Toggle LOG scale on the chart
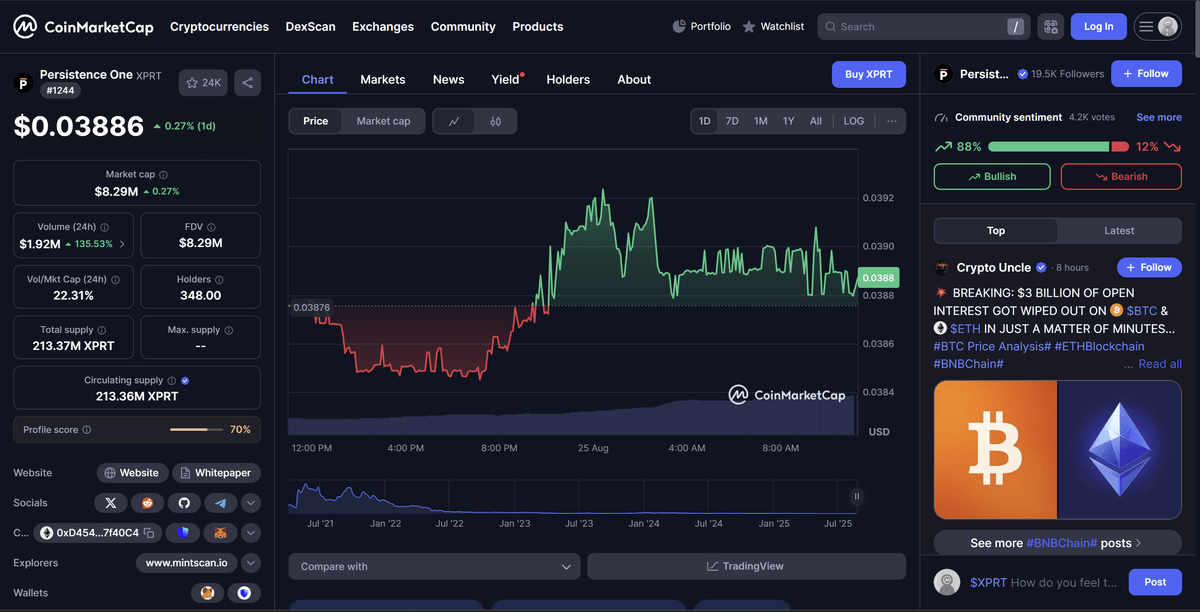 [854, 121]
